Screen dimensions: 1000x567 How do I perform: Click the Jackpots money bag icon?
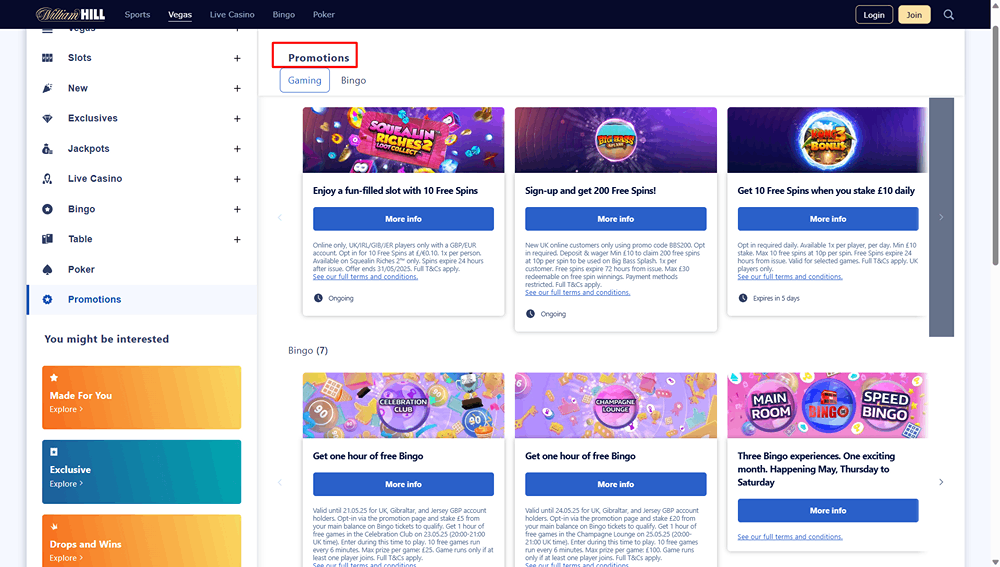(47, 149)
